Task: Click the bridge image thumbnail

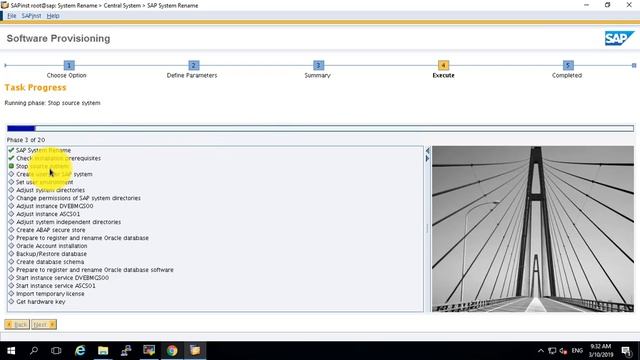Action: coord(533,229)
